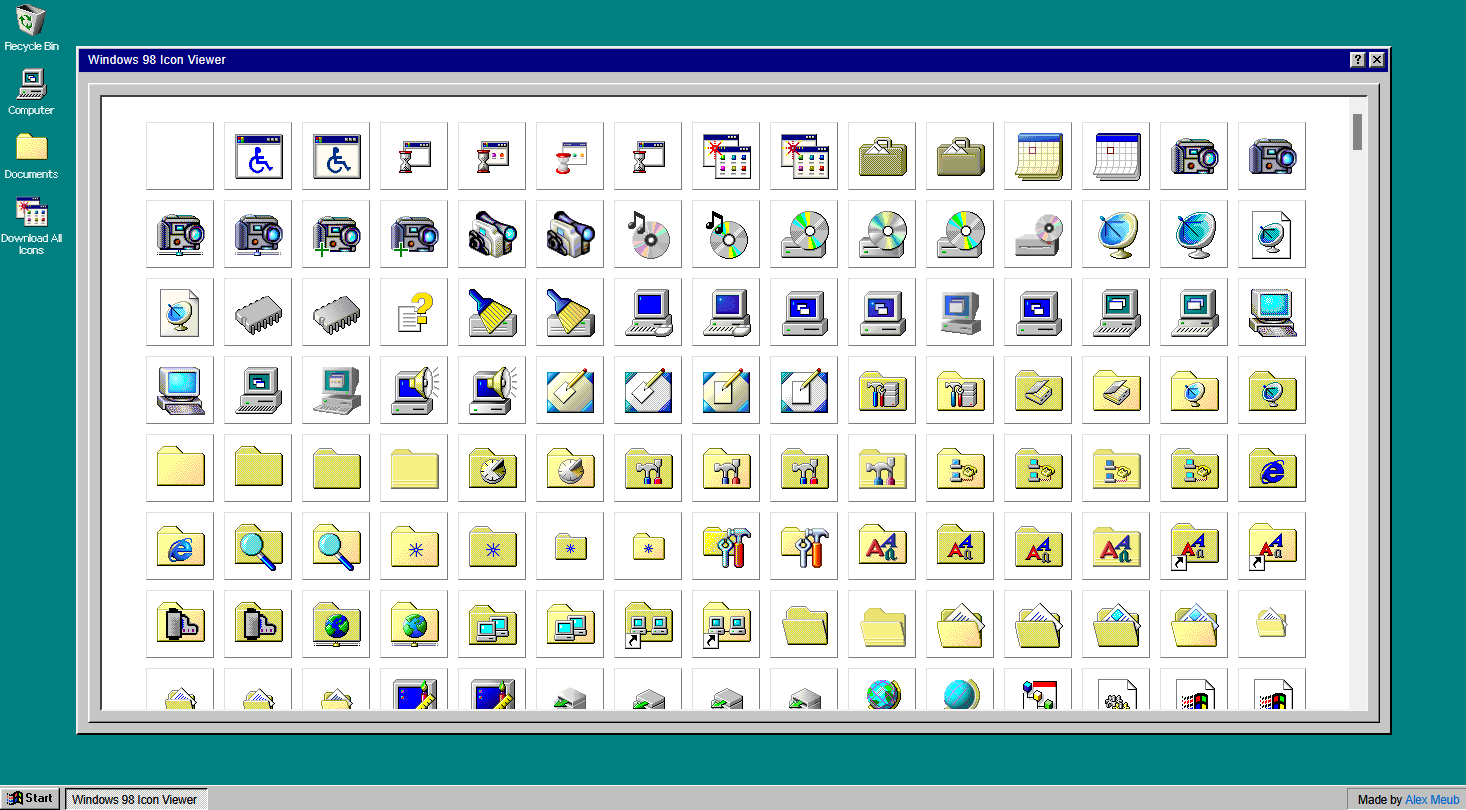1466x810 pixels.
Task: Click the tiny open folder icon
Action: pos(1271,624)
